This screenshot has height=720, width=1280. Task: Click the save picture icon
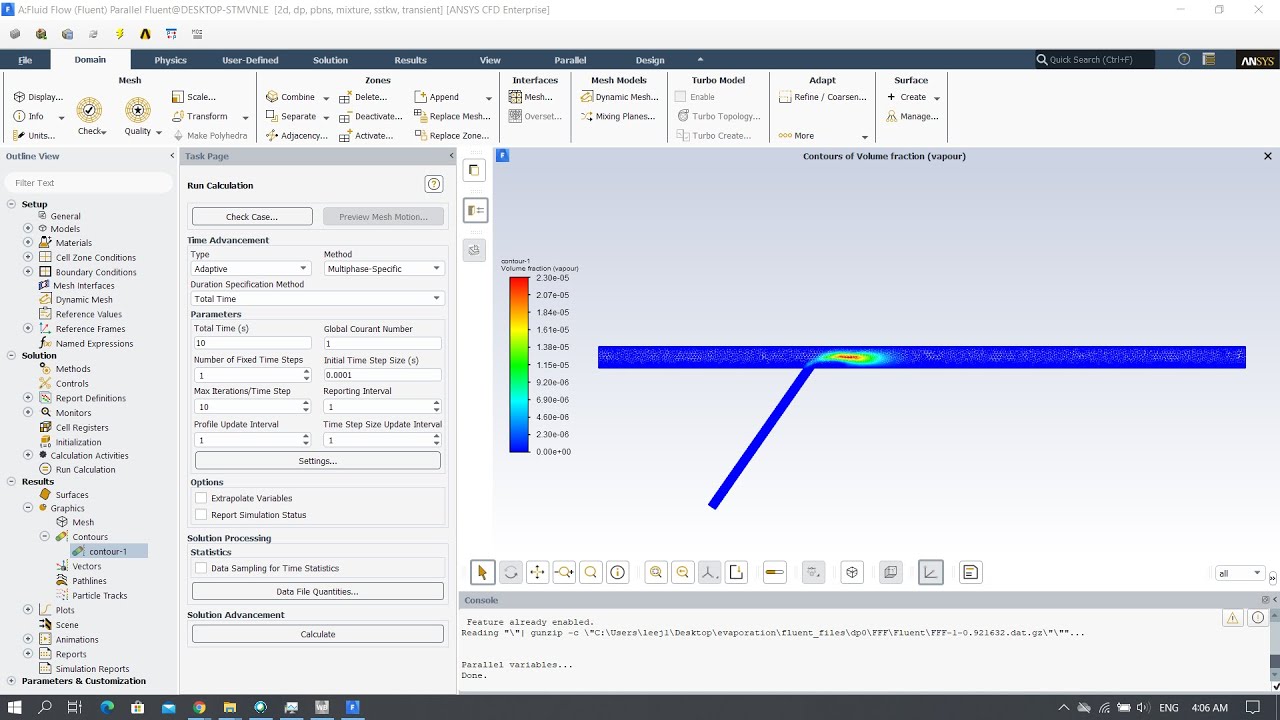coord(736,572)
